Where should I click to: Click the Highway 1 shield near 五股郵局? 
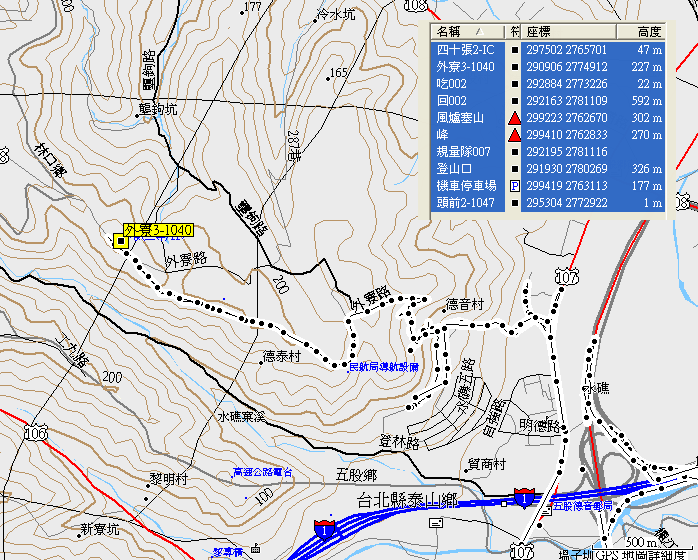pos(523,497)
